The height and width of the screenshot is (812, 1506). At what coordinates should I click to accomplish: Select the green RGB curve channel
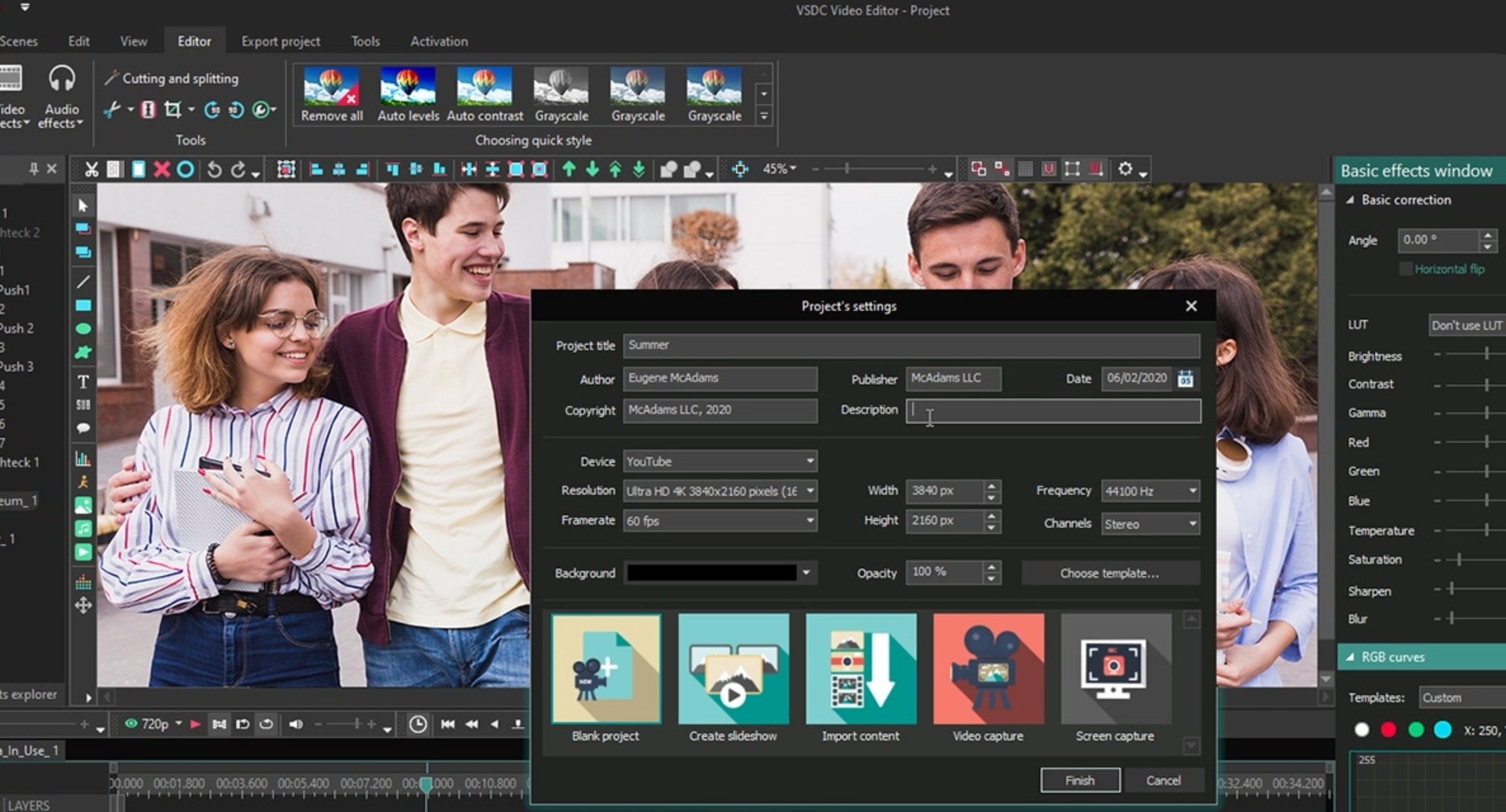pos(1416,730)
